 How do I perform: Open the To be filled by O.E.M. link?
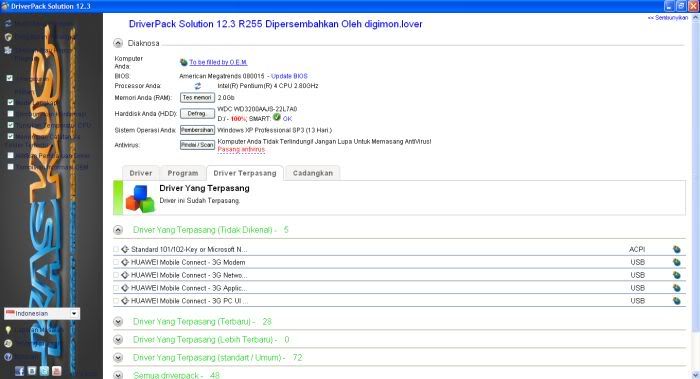(218, 62)
